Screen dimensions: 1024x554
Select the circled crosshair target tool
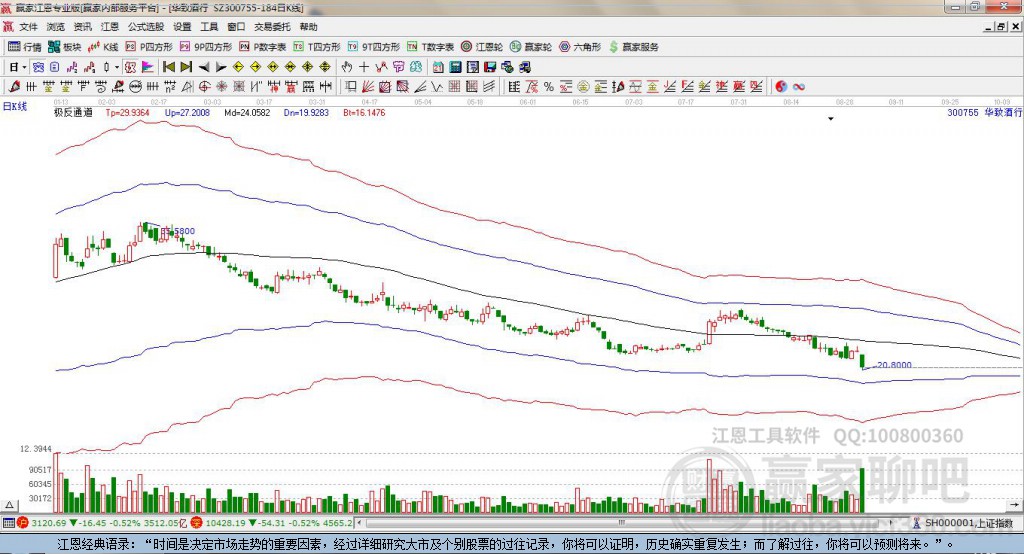[204, 86]
